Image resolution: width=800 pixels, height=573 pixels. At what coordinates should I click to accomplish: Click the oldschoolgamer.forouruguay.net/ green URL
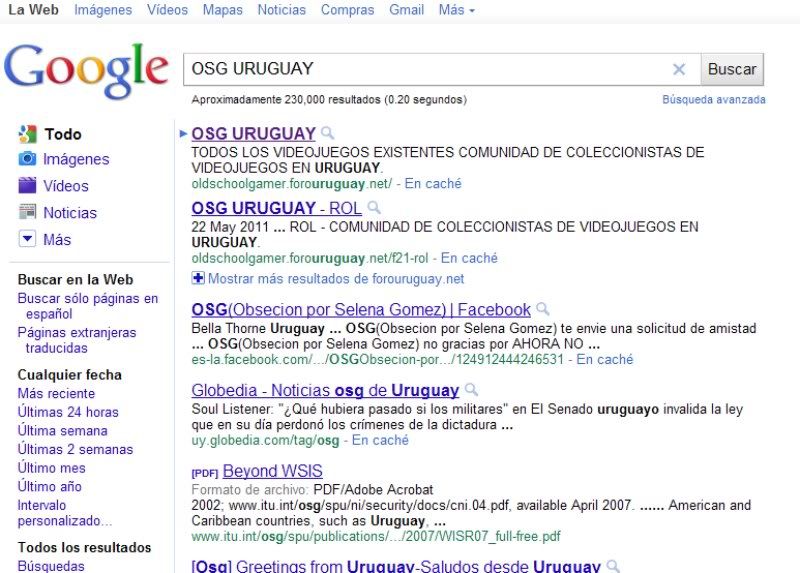(x=292, y=184)
